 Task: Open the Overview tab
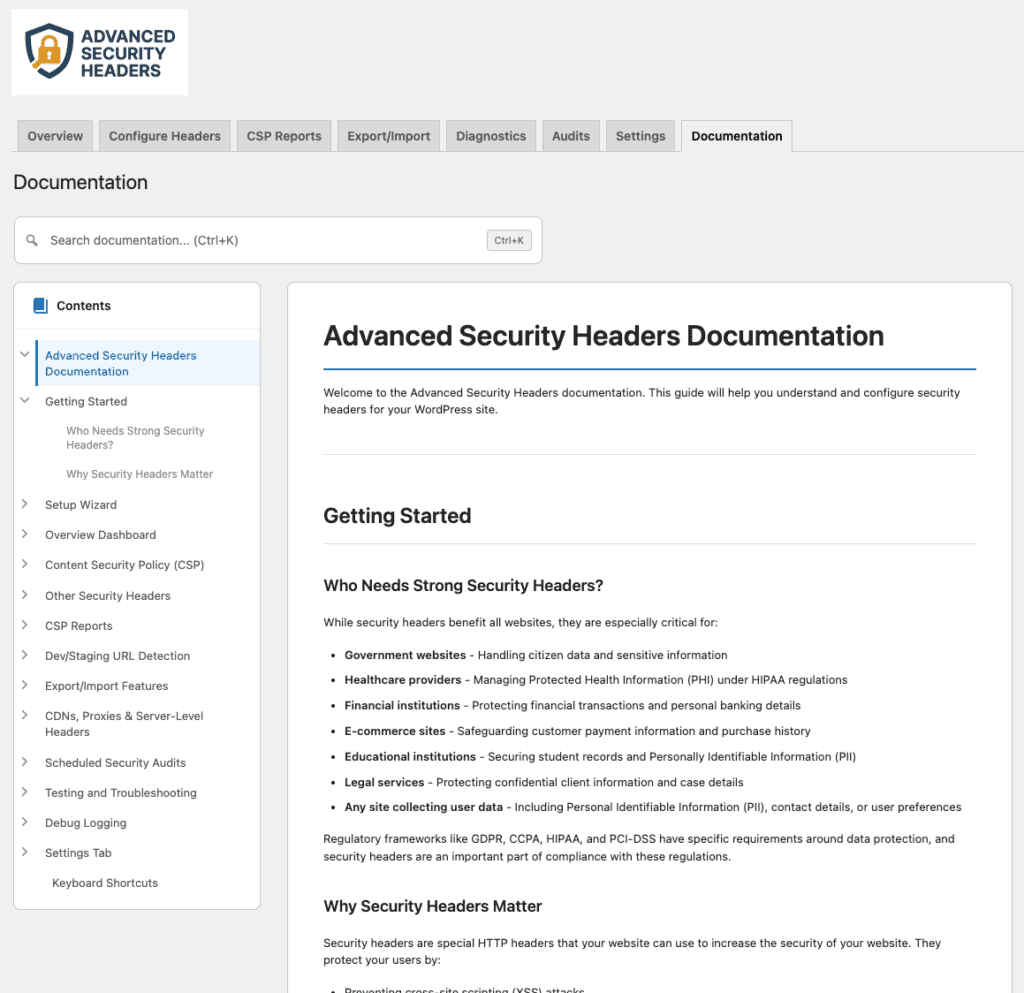click(54, 136)
